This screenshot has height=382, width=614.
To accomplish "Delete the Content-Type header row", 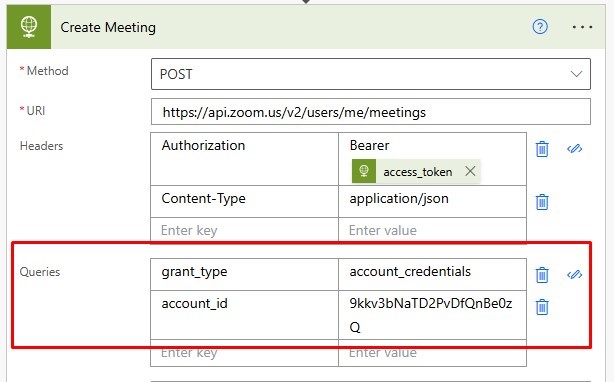I will tap(542, 202).
